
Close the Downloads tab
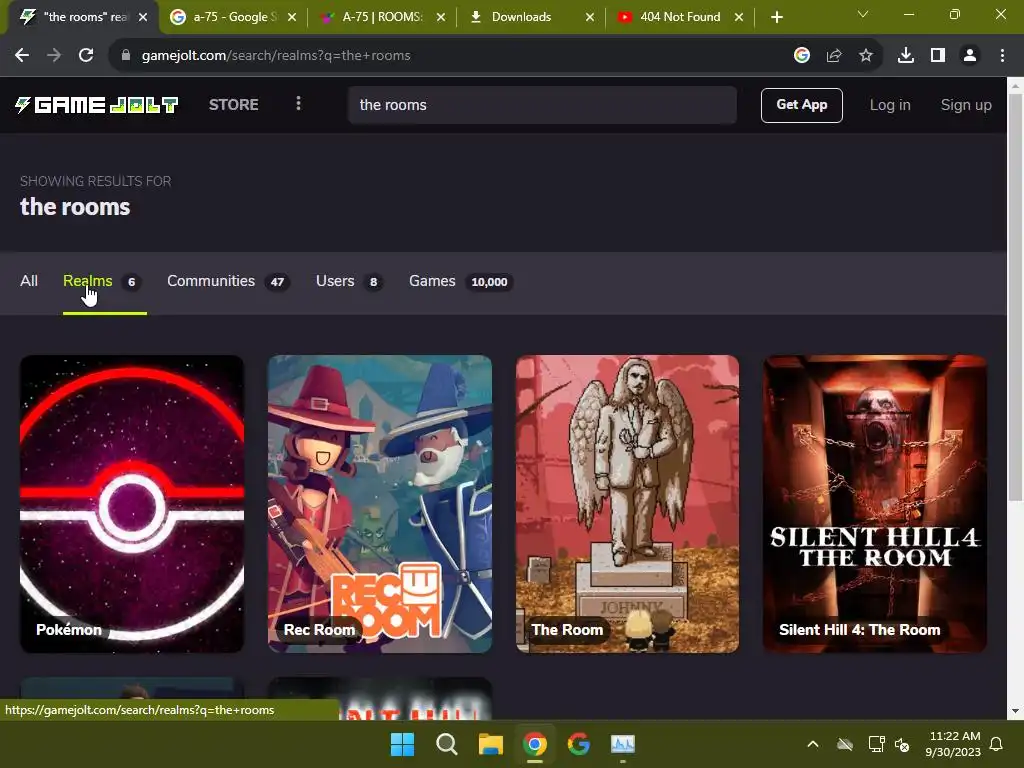pos(590,17)
